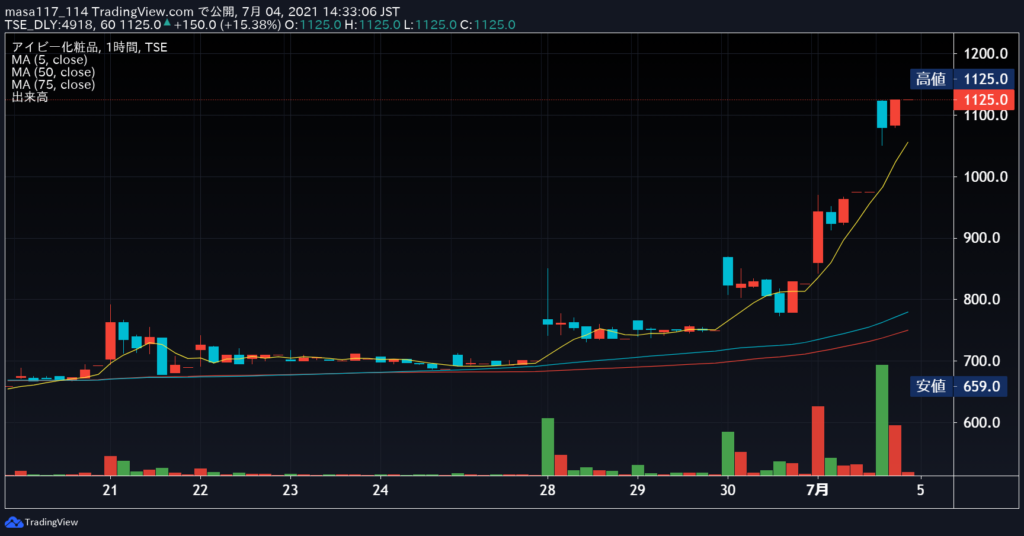Click the red 1125.0 current price label
The image size is (1024, 536).
click(x=984, y=100)
